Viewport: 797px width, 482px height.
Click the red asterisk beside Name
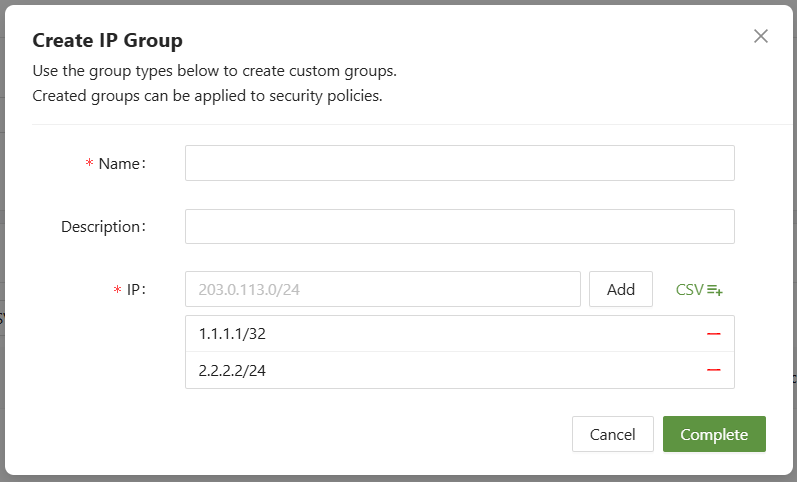pyautogui.click(x=89, y=164)
